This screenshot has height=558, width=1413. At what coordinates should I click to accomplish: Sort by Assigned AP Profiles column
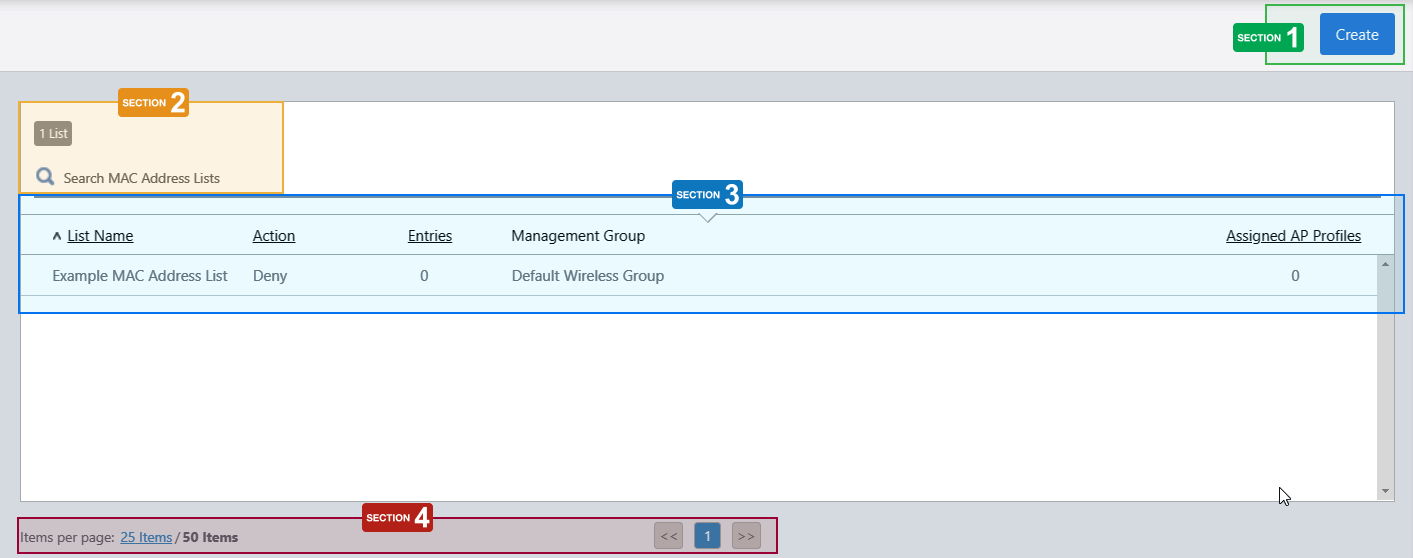click(1293, 236)
